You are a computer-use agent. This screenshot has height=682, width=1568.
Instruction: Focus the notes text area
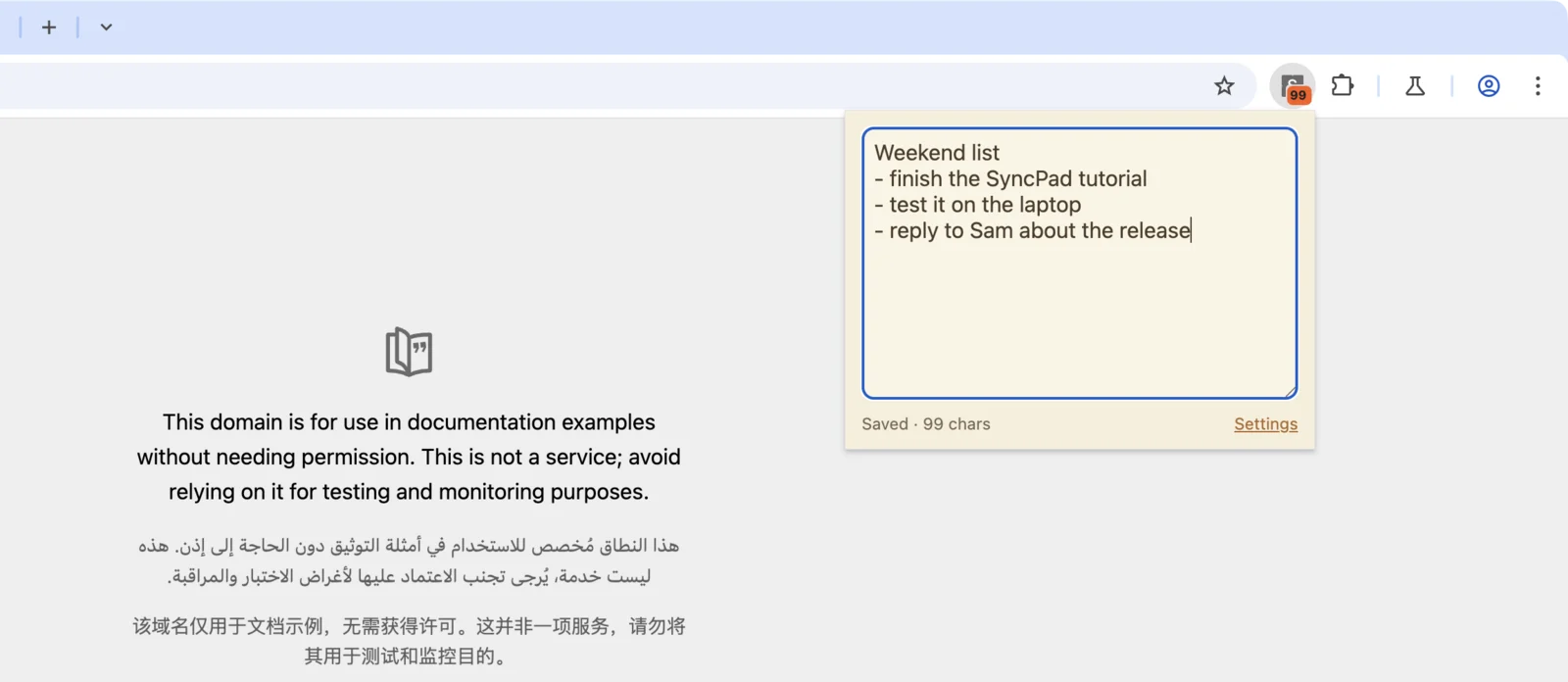(x=1080, y=264)
